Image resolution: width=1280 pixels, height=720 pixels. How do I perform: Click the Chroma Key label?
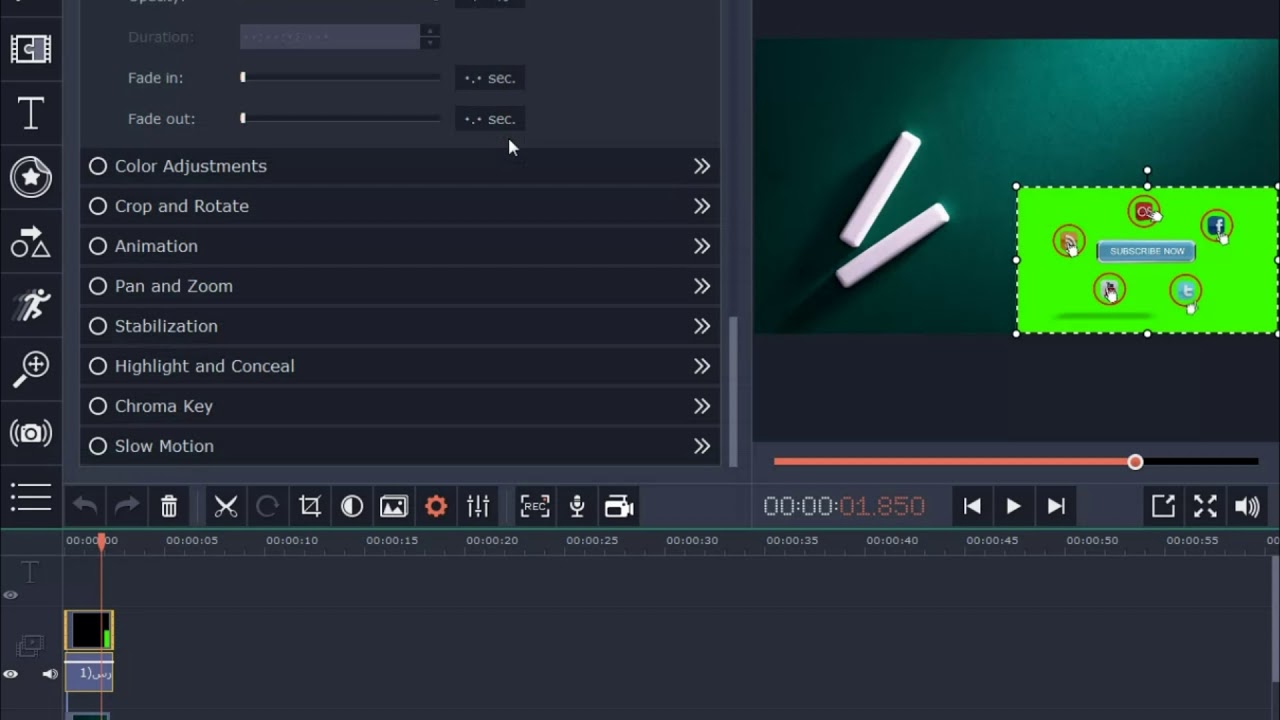pos(164,406)
